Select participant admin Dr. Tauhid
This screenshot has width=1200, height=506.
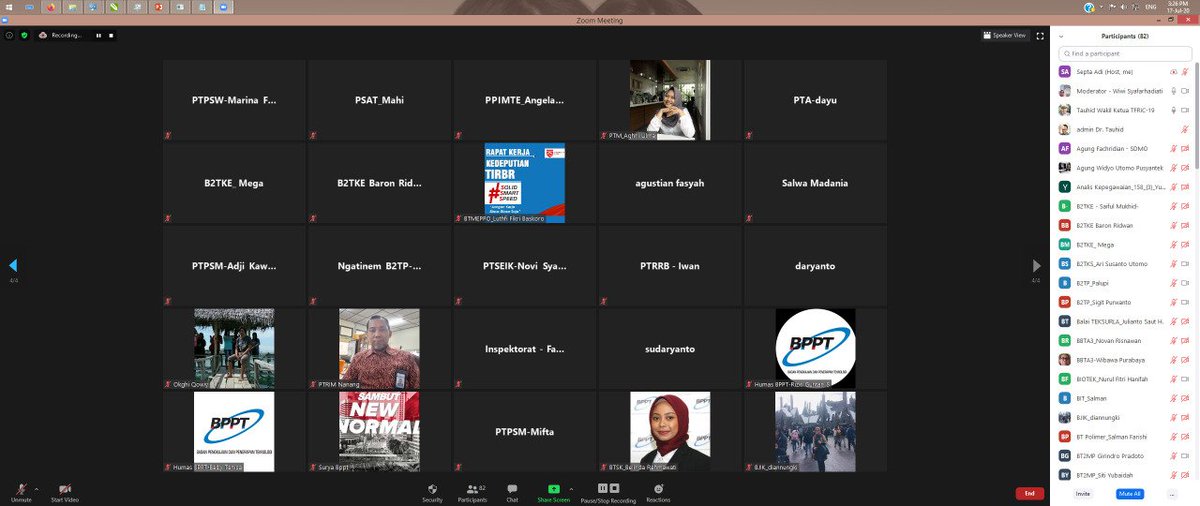[x=1124, y=129]
